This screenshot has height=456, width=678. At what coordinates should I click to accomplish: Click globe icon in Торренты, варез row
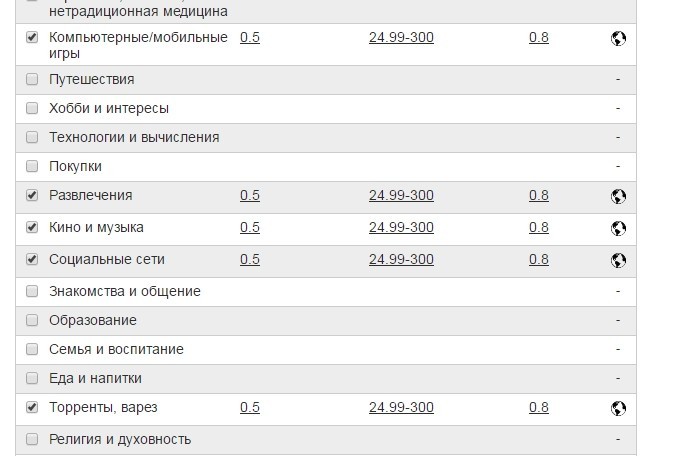tap(618, 408)
